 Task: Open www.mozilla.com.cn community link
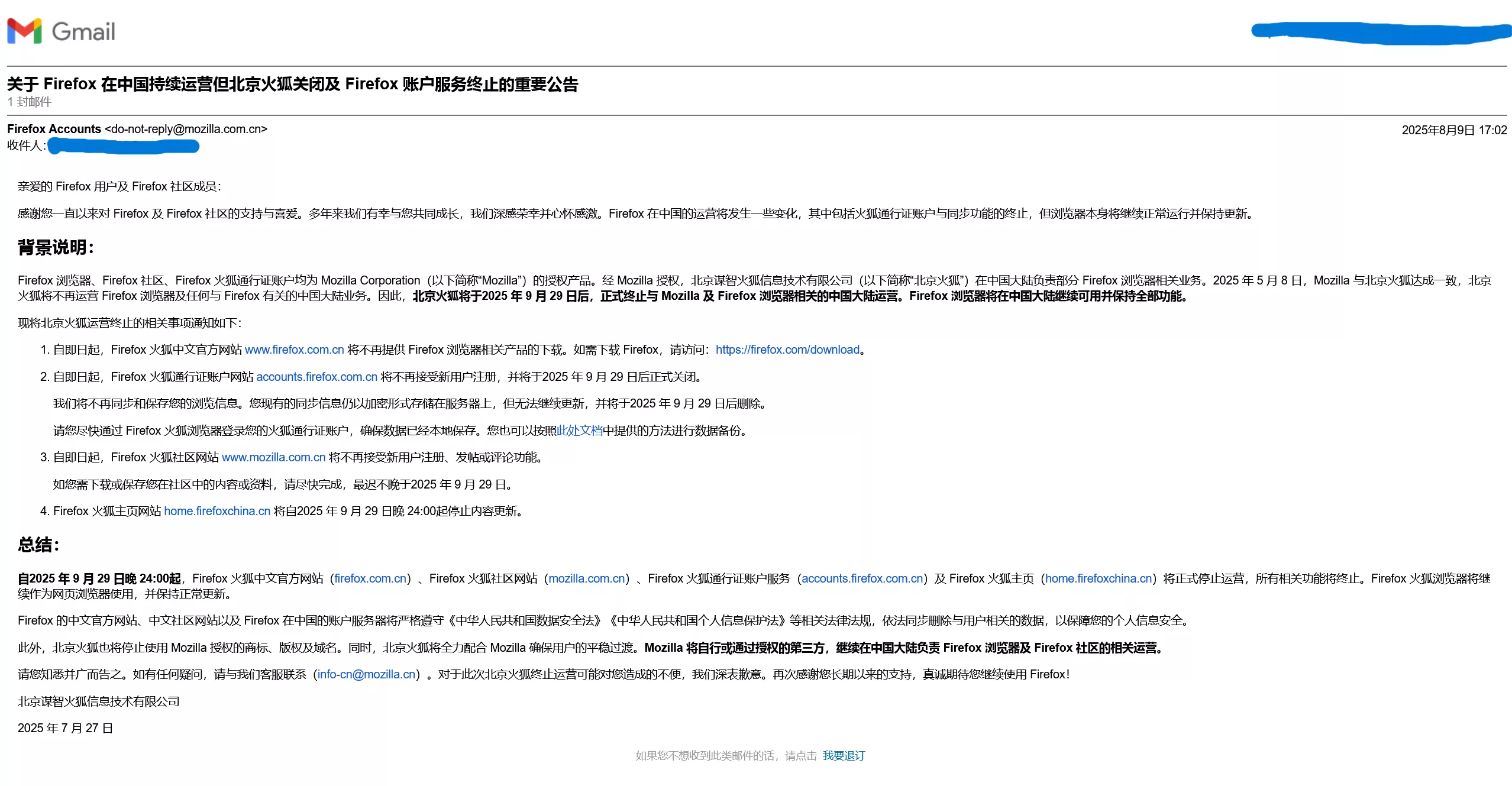tap(273, 457)
